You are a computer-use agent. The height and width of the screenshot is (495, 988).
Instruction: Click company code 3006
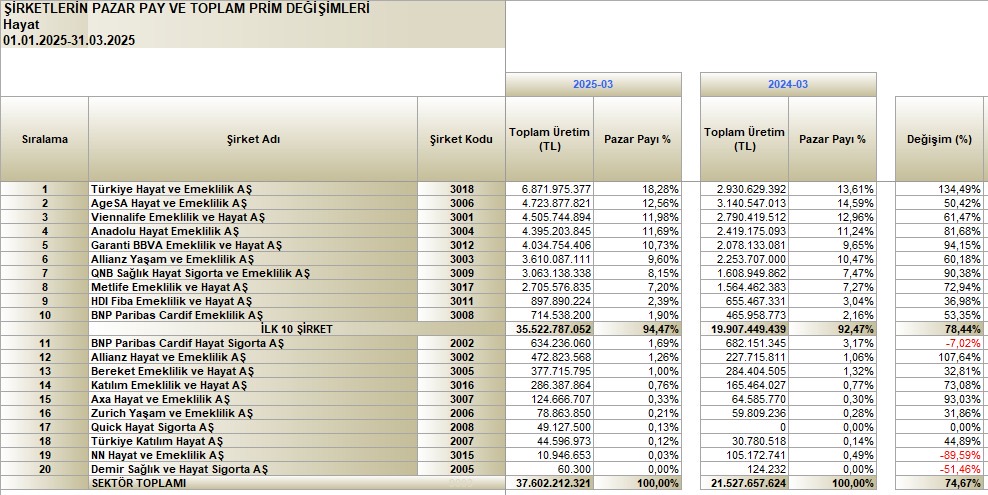[461, 203]
